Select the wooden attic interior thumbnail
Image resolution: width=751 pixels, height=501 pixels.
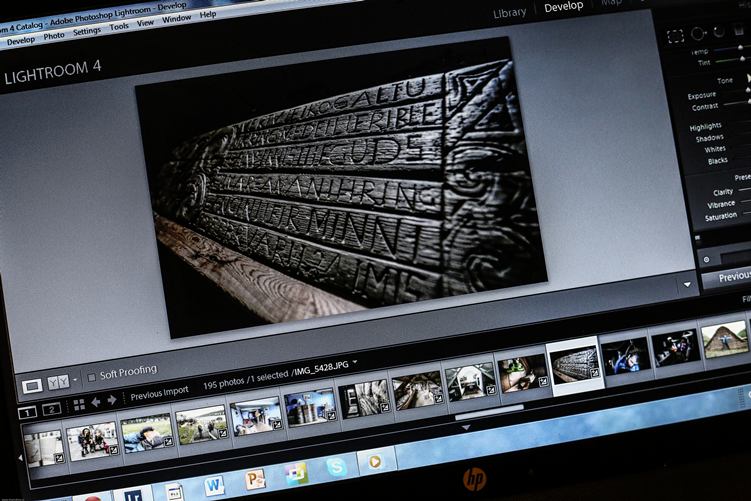(x=416, y=388)
